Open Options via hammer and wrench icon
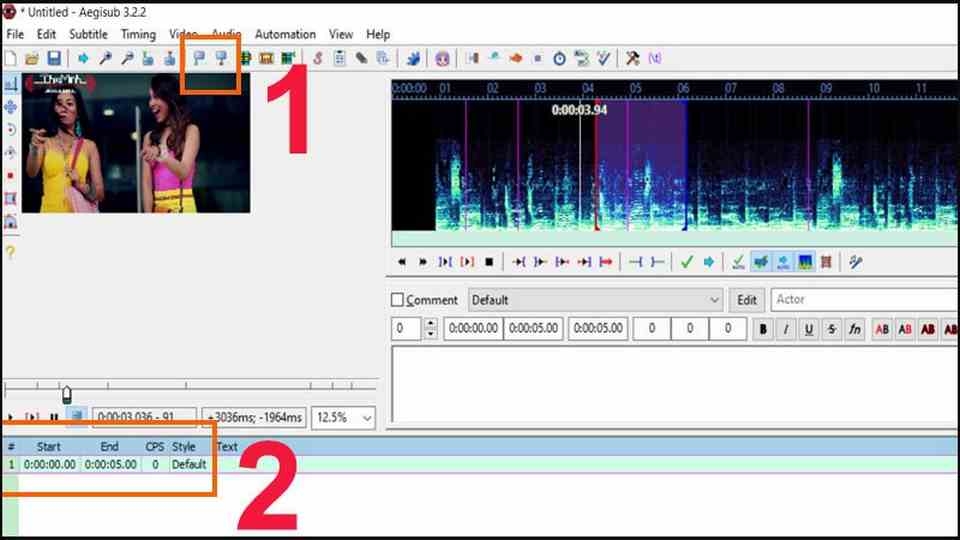 pos(632,59)
